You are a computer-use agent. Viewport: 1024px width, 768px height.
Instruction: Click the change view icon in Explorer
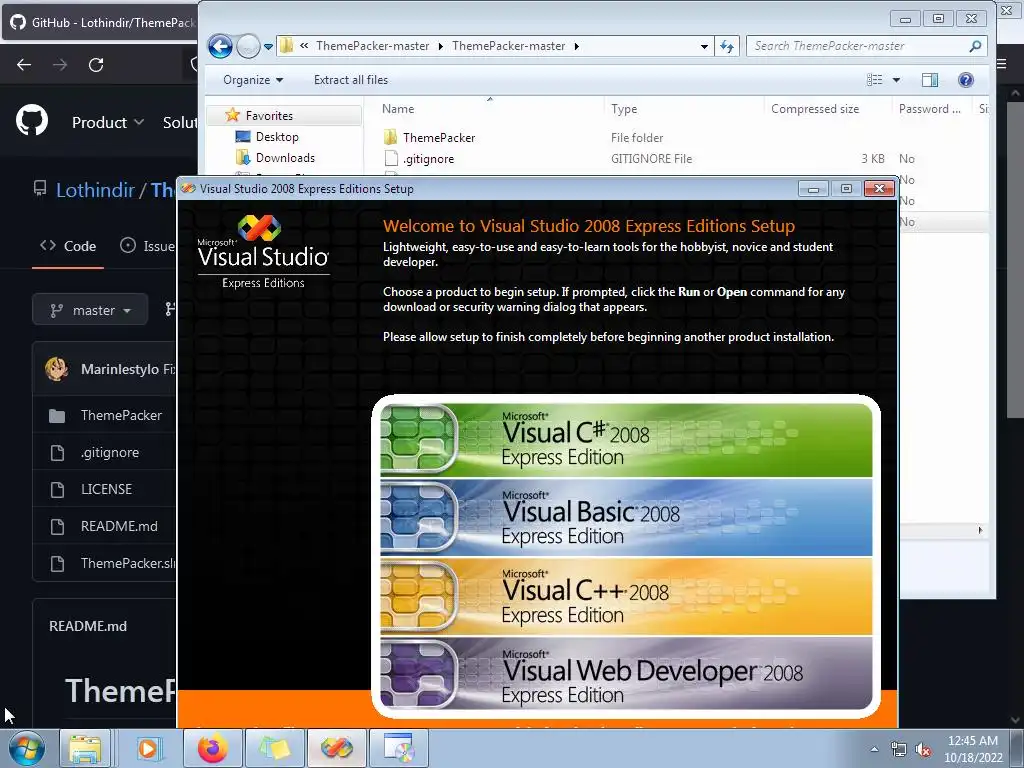pos(874,80)
